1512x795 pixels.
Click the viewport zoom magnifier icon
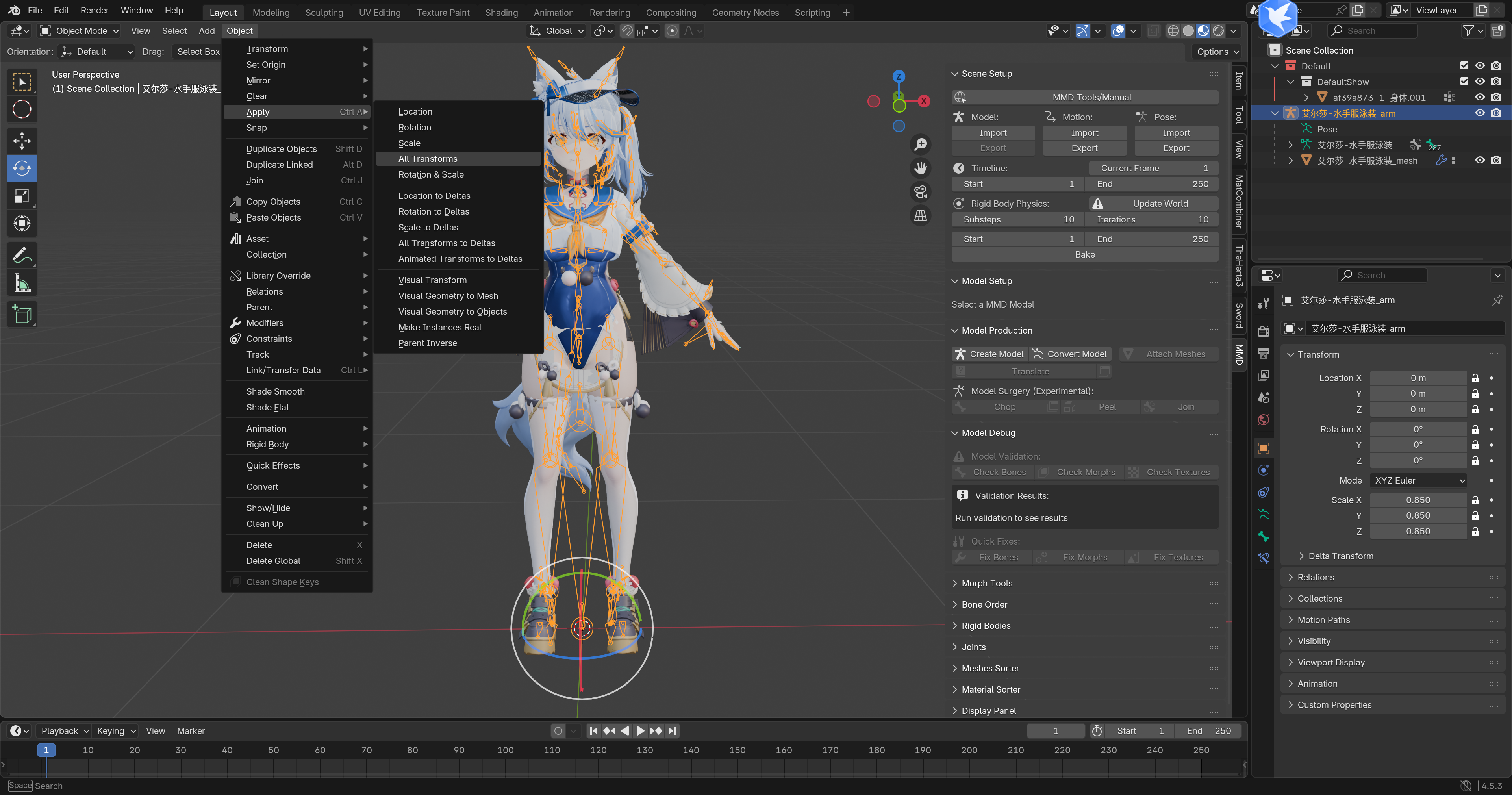[920, 144]
